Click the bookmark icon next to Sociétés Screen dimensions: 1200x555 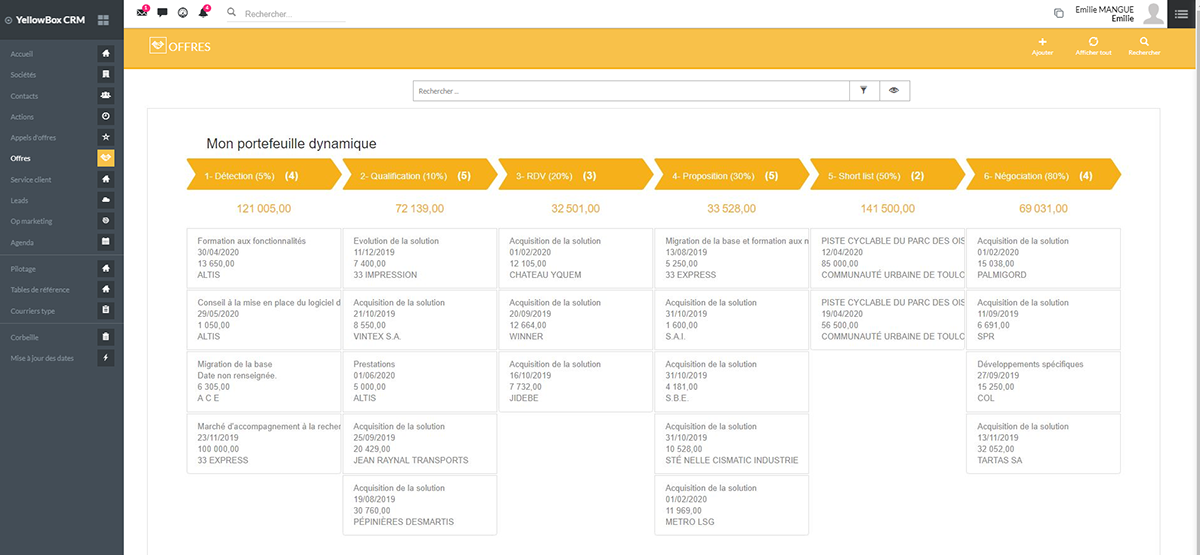[x=106, y=75]
